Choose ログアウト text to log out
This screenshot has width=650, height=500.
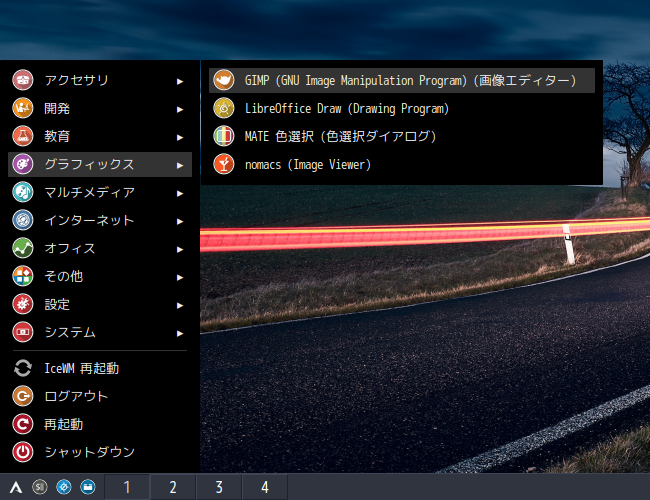pos(77,396)
